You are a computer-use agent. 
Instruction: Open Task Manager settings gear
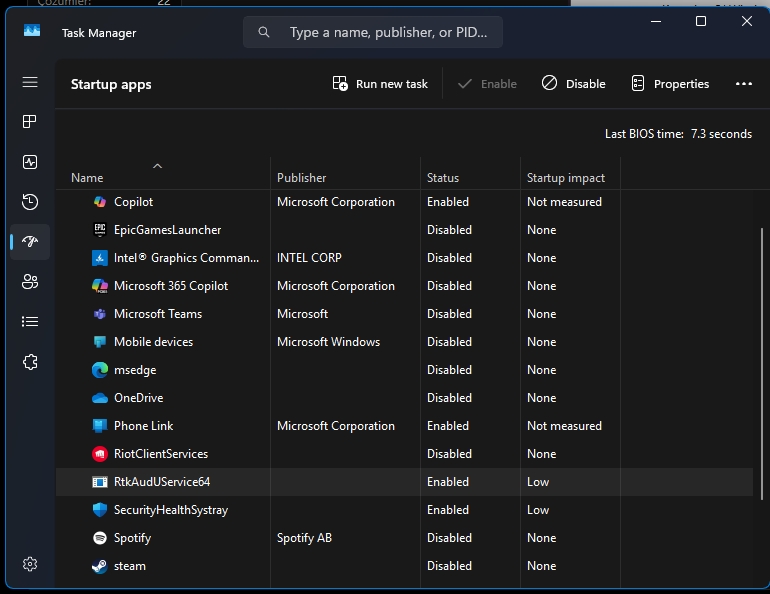[x=30, y=564]
